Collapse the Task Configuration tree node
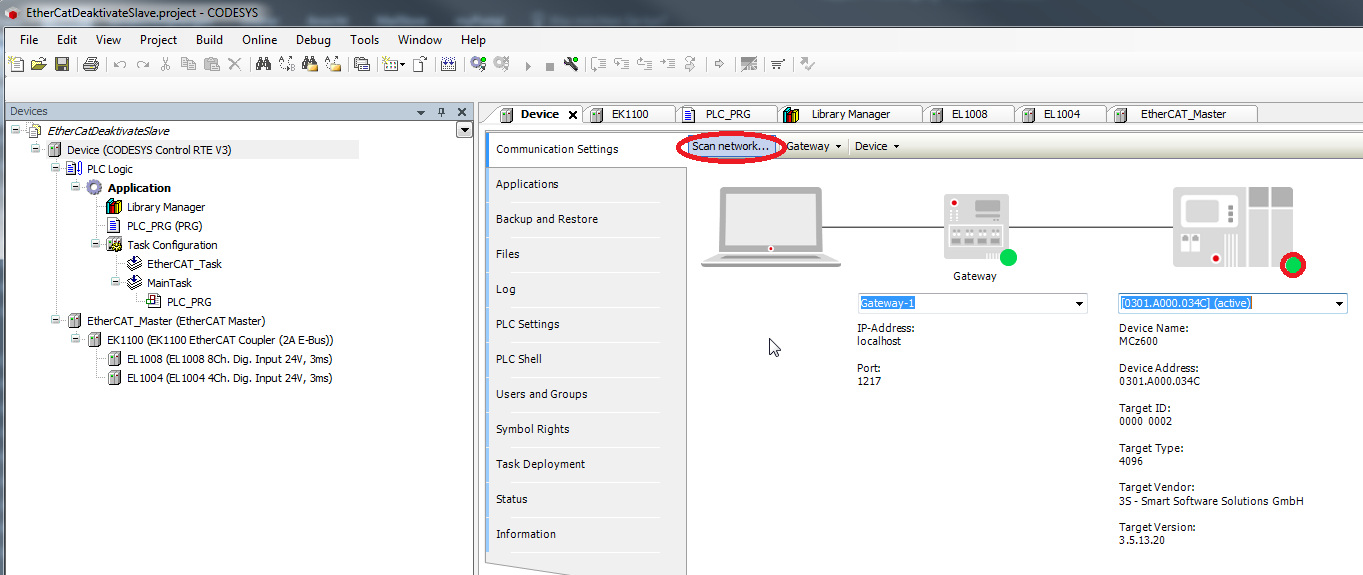The width and height of the screenshot is (1363, 575). tap(96, 244)
